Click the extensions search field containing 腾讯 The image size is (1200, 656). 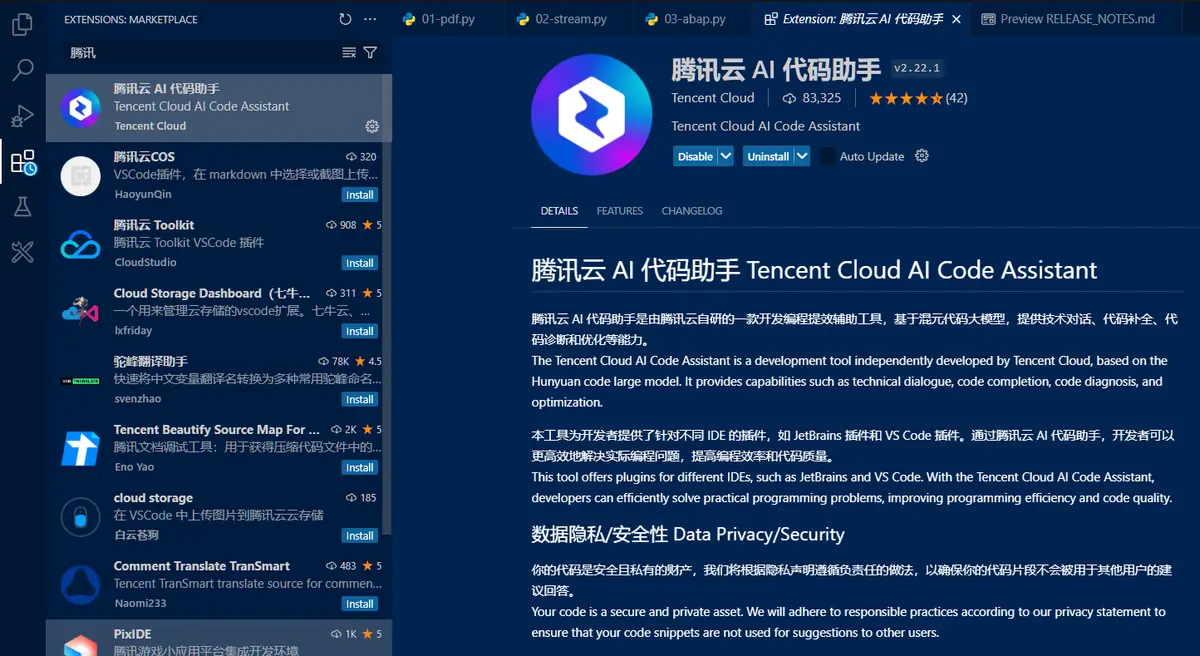pyautogui.click(x=200, y=52)
